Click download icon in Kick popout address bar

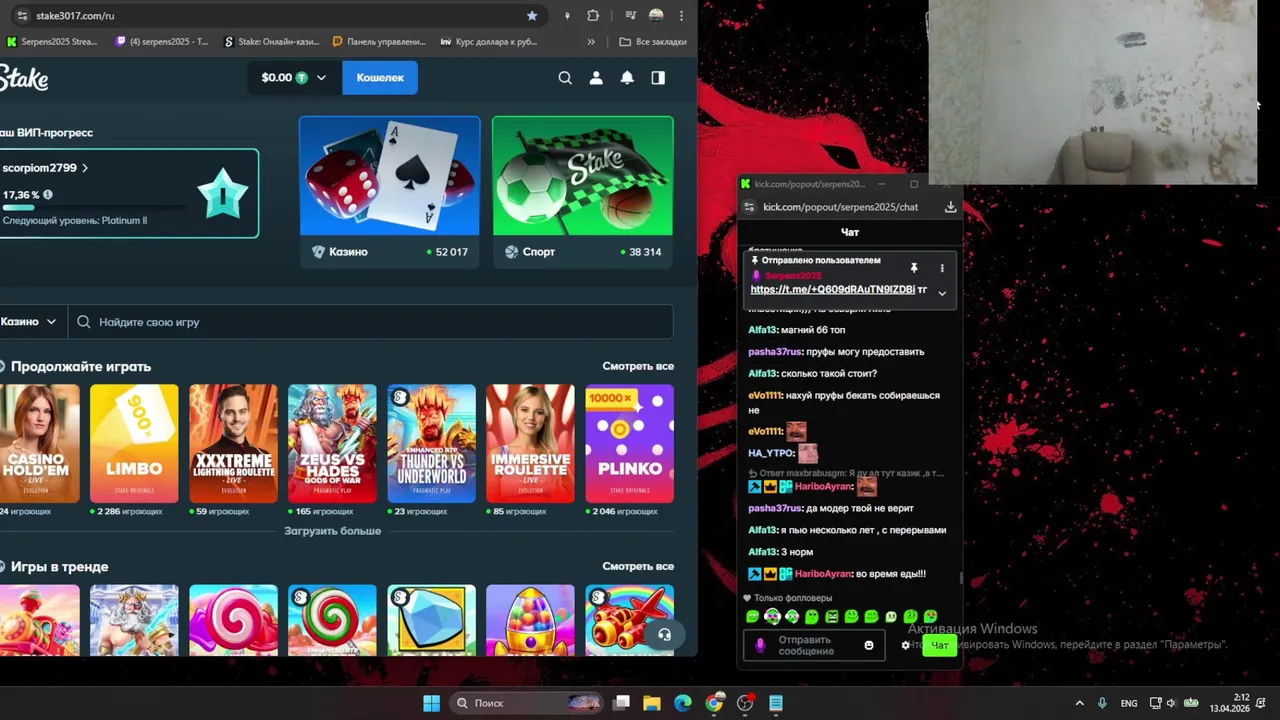tap(950, 207)
